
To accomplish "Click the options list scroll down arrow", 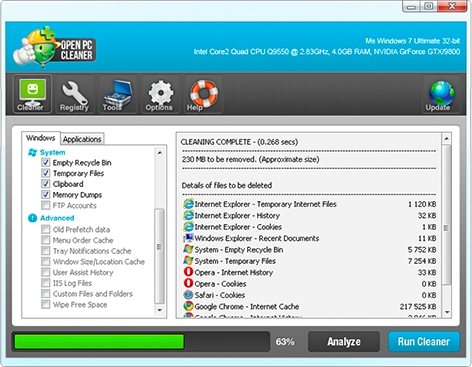I will click(x=160, y=310).
